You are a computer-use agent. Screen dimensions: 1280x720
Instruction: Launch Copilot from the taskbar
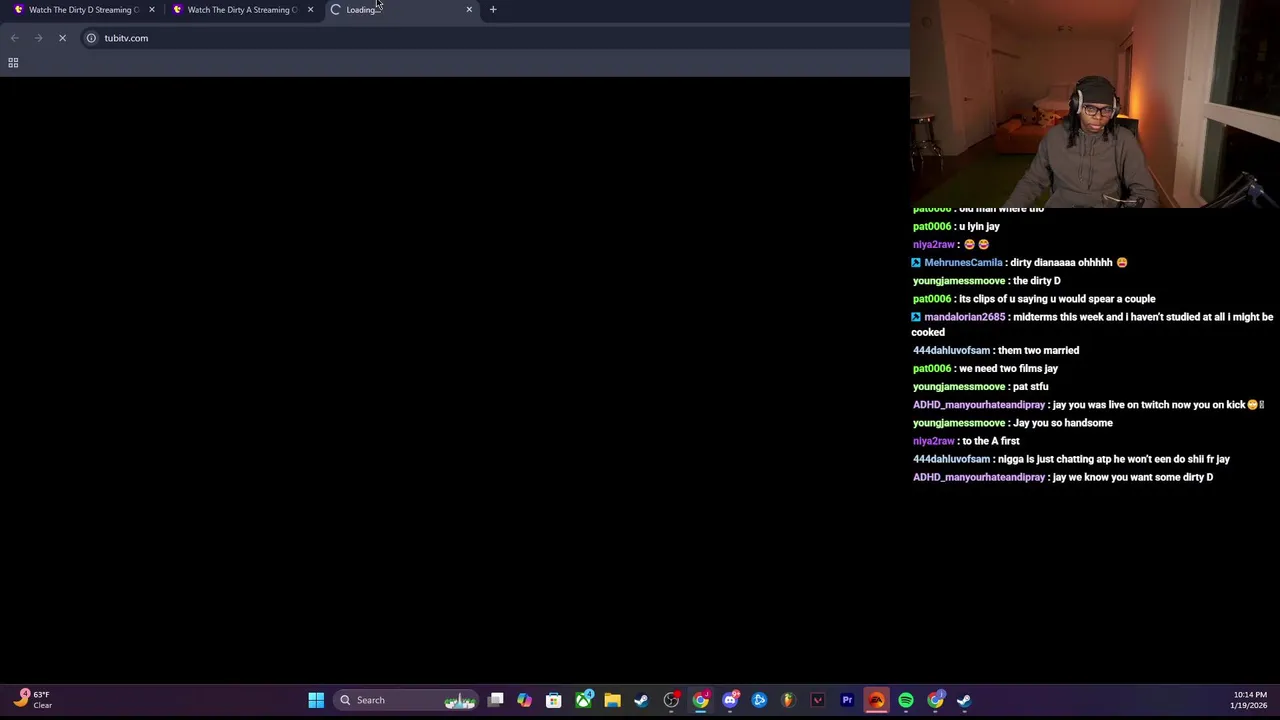[525, 700]
